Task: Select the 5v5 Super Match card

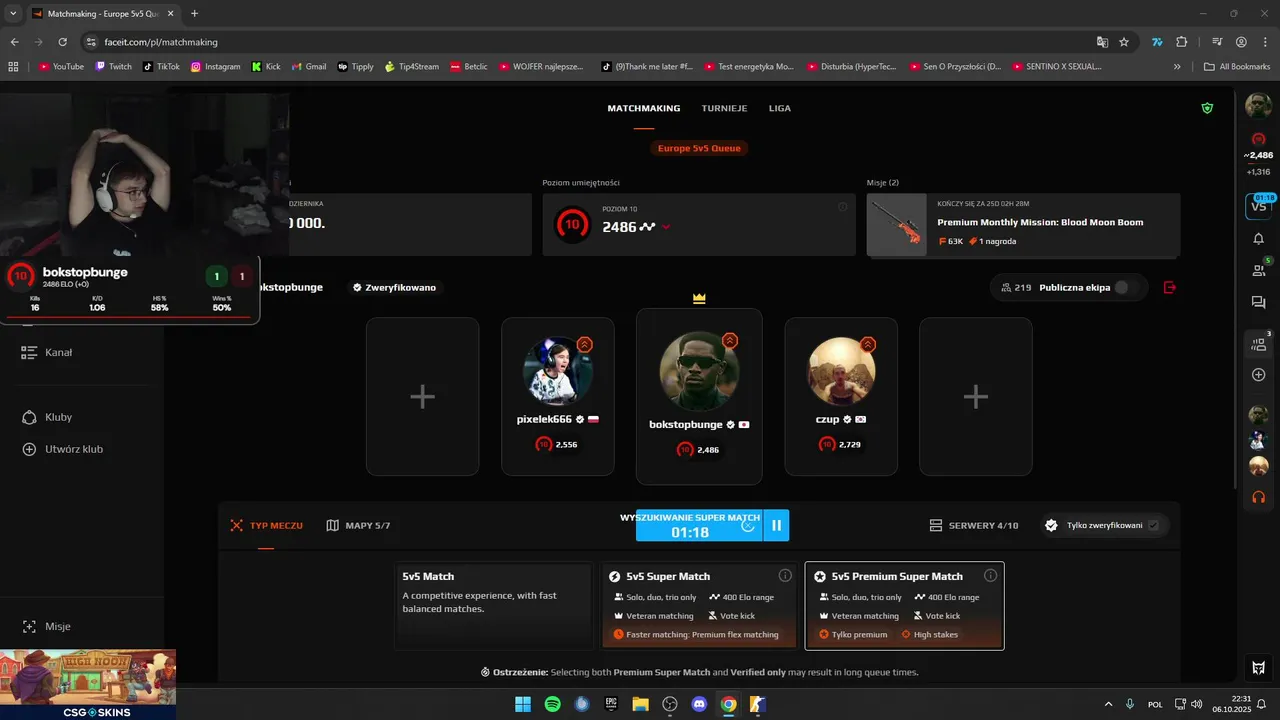Action: point(700,606)
